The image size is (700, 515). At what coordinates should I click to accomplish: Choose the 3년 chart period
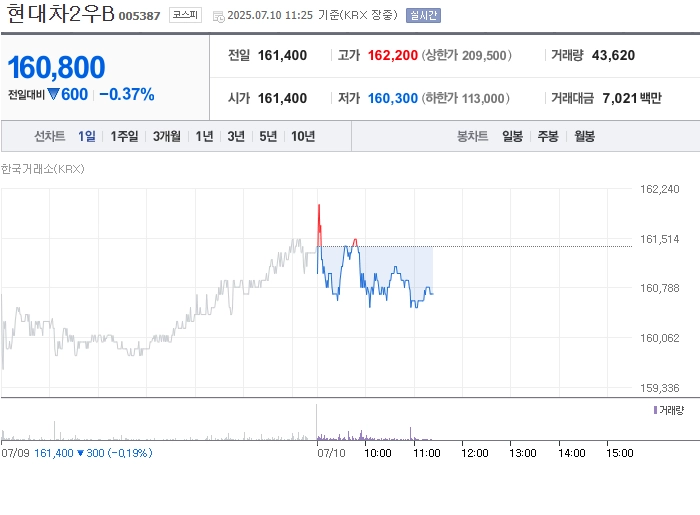point(236,136)
